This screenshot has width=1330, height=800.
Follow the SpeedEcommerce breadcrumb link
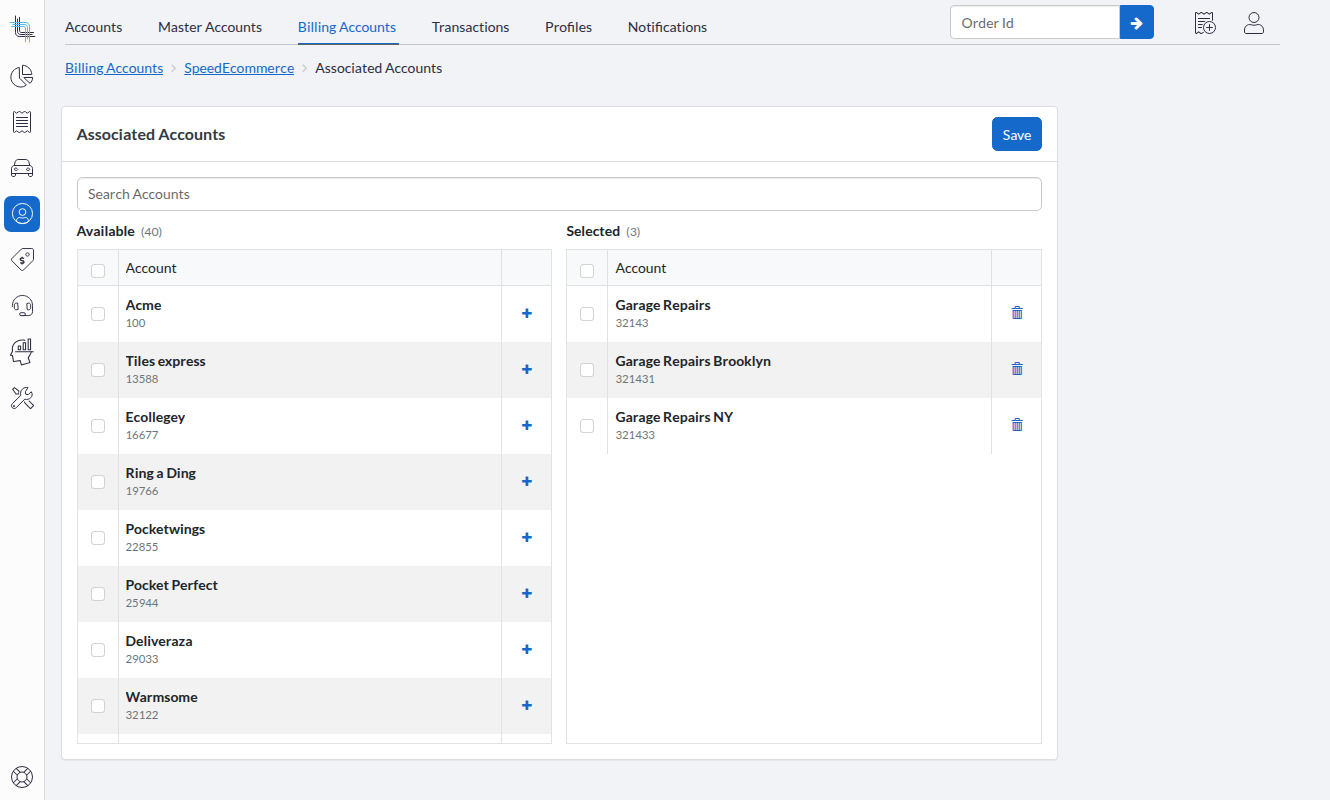tap(239, 68)
